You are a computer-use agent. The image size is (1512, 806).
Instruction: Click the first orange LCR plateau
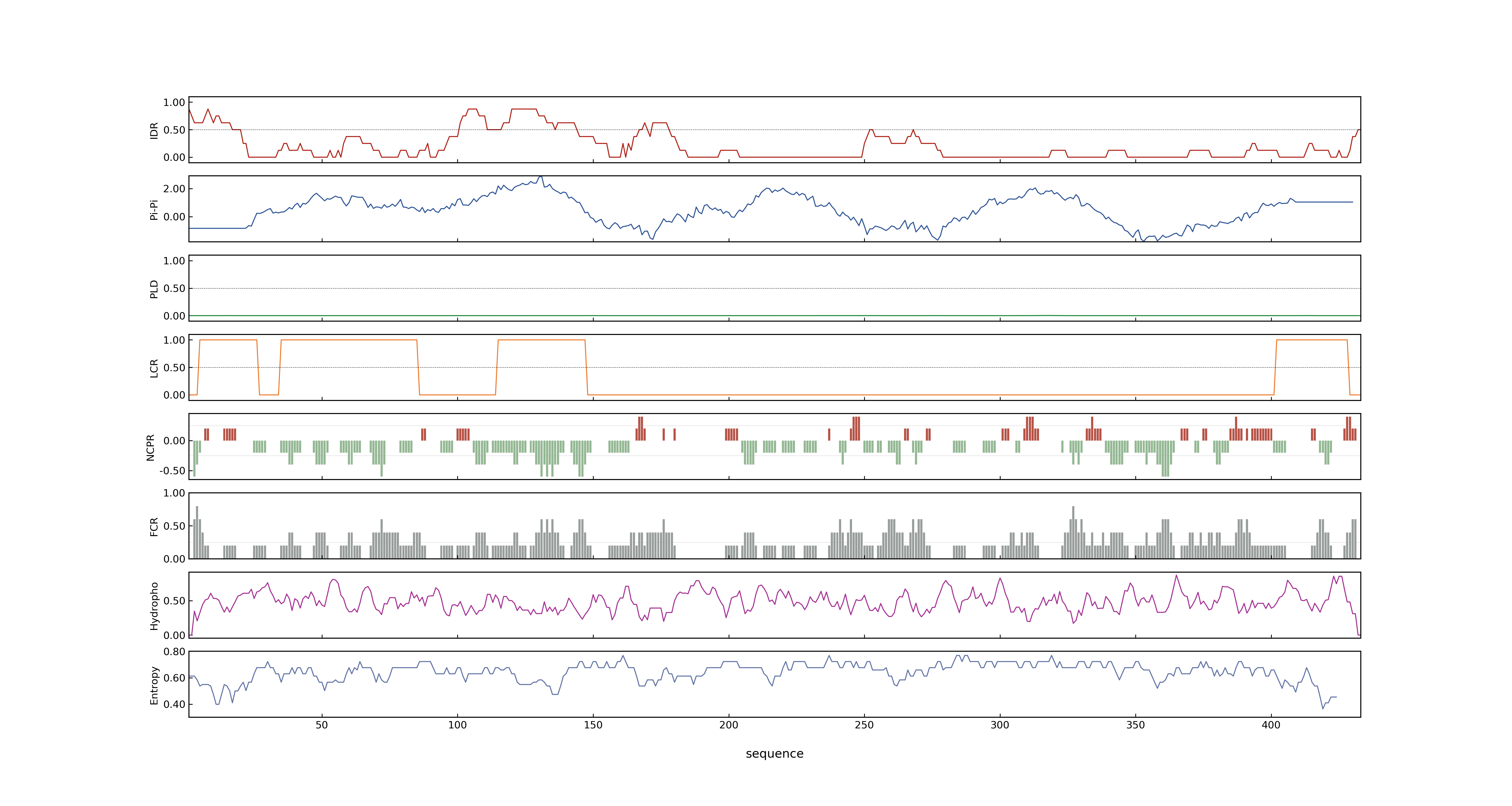point(228,340)
